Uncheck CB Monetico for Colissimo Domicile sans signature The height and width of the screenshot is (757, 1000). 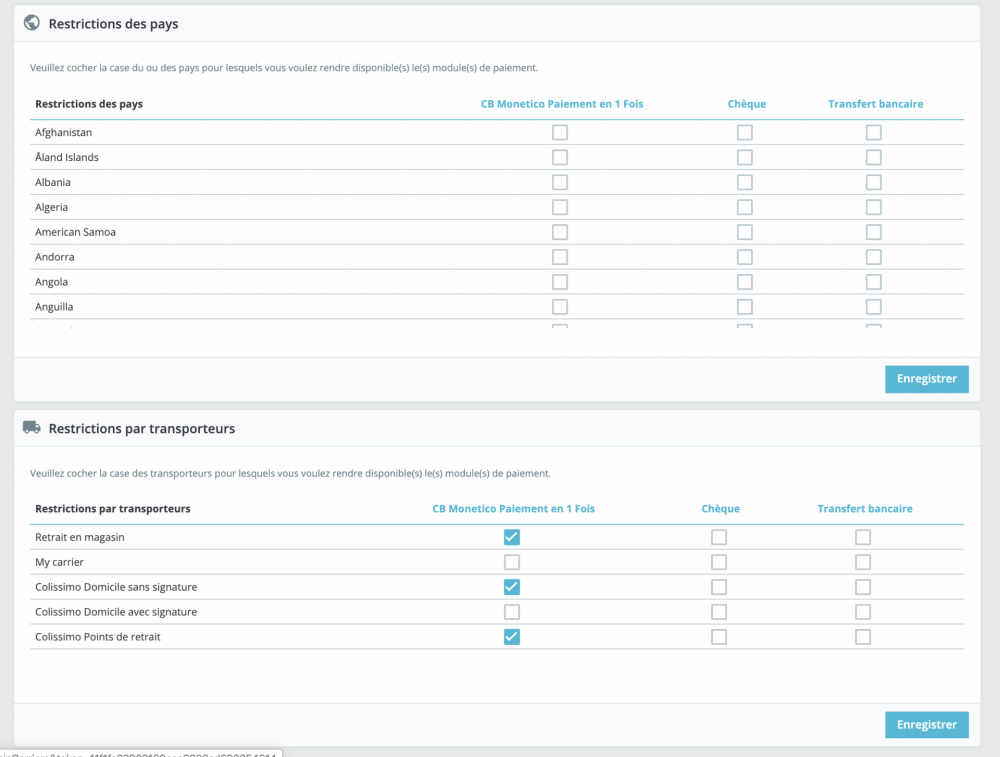point(511,587)
